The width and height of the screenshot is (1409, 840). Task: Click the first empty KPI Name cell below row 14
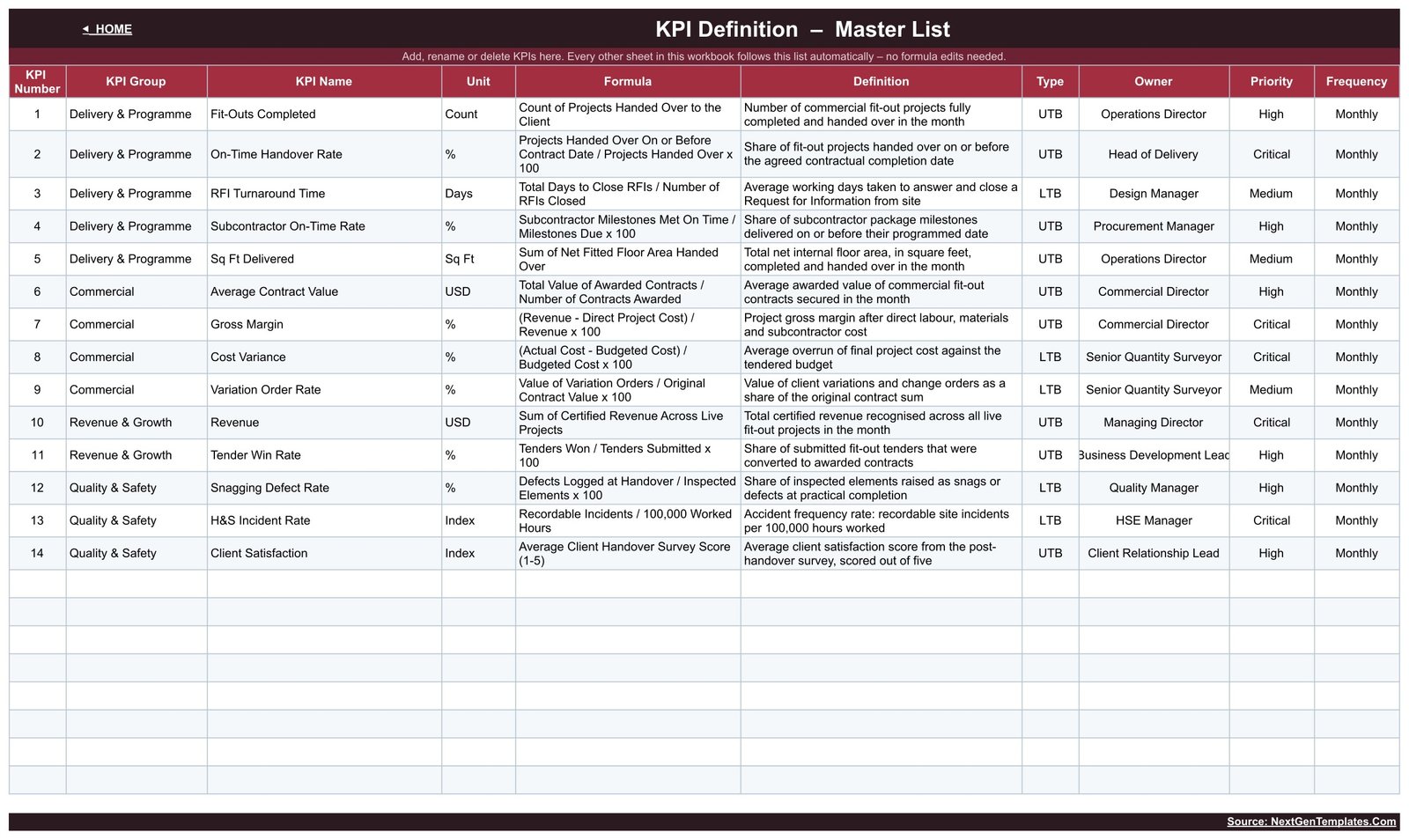(324, 584)
